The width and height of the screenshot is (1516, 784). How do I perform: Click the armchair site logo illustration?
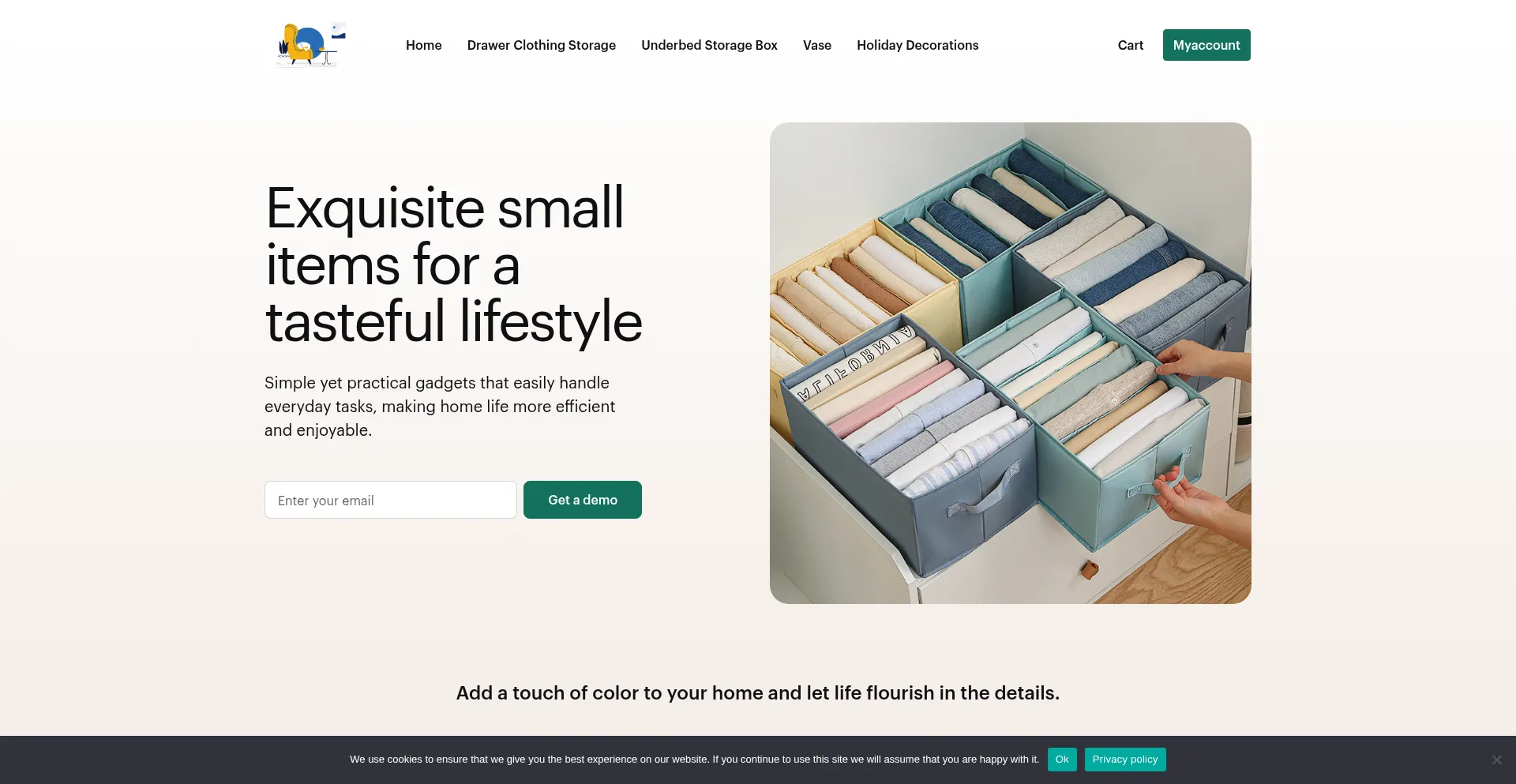click(308, 43)
